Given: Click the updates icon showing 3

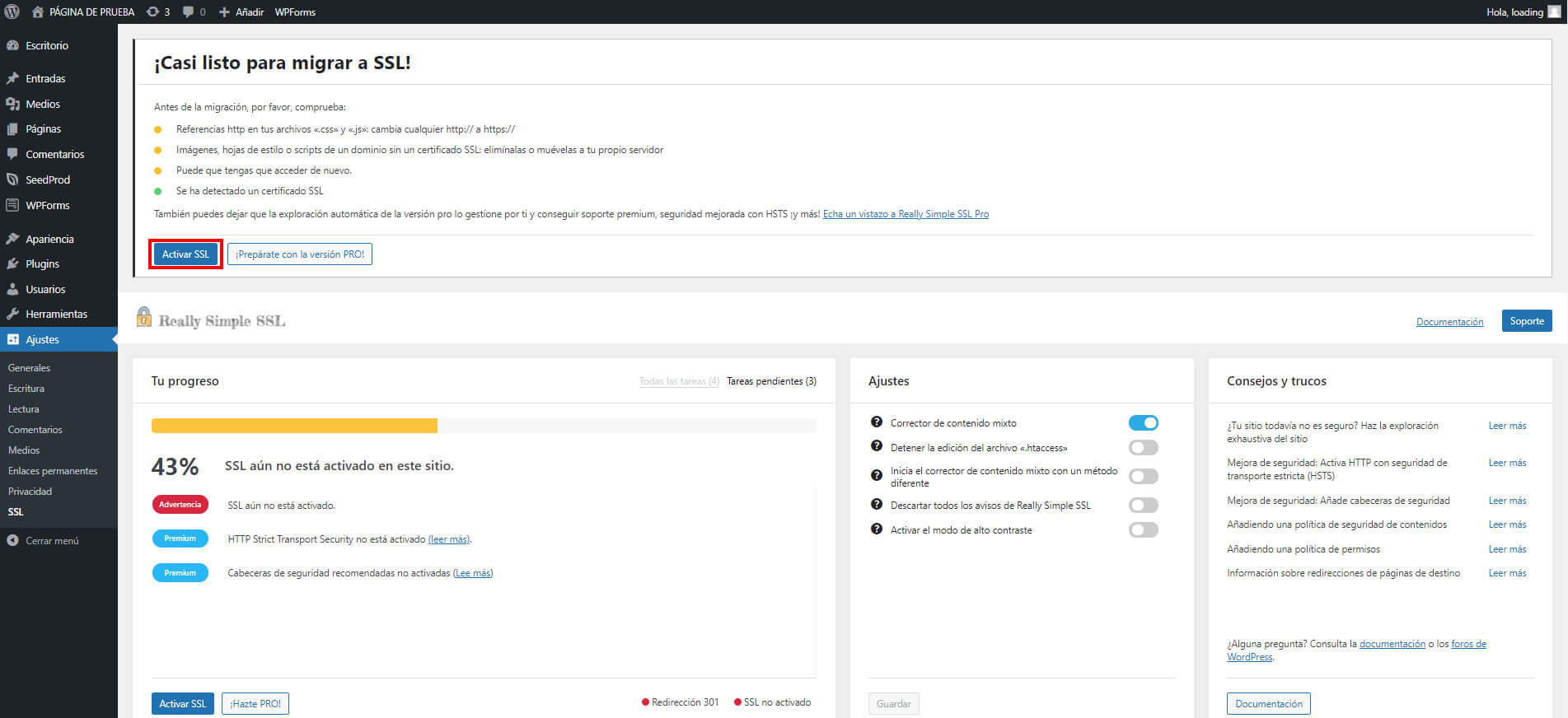Looking at the screenshot, I should (x=152, y=12).
